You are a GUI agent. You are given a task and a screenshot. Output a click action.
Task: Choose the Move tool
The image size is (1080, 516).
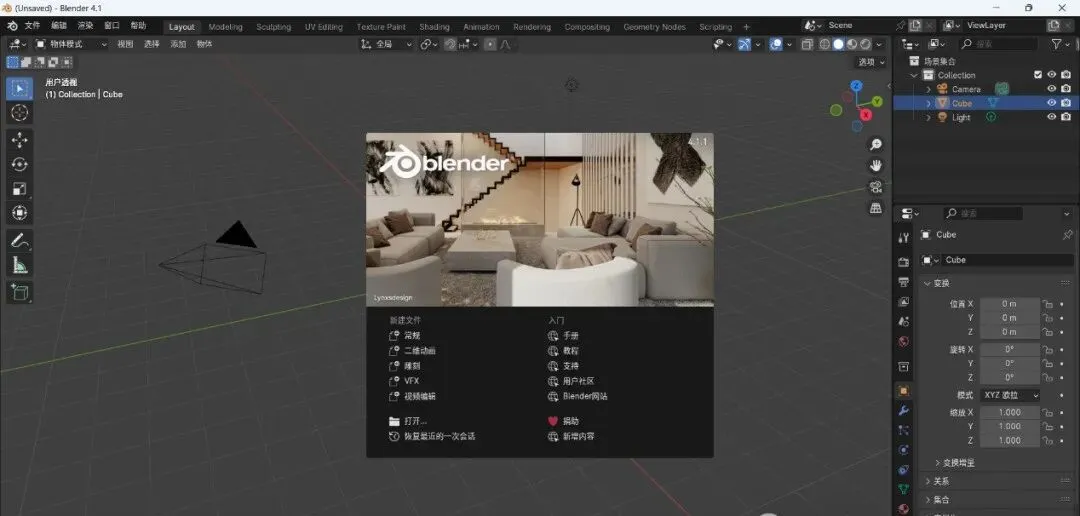pos(19,140)
